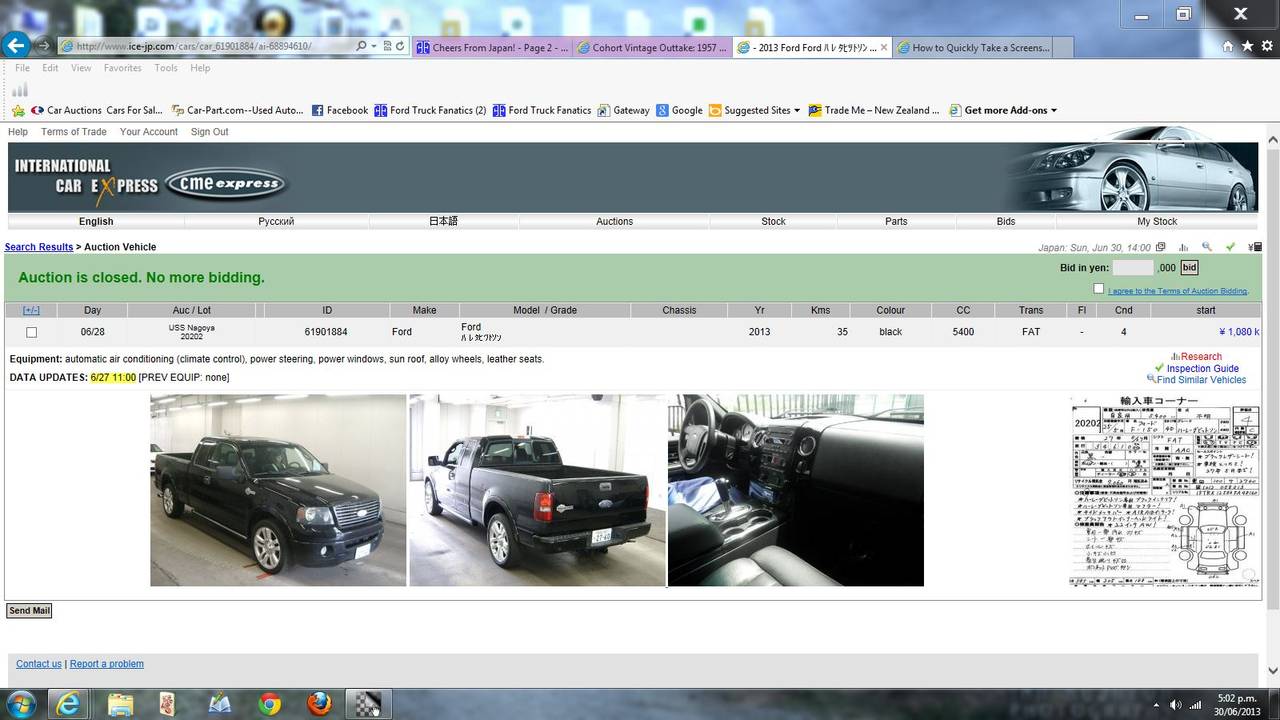Open Car-Part.com bookmark in favorites bar
The width and height of the screenshot is (1280, 720).
tap(237, 110)
